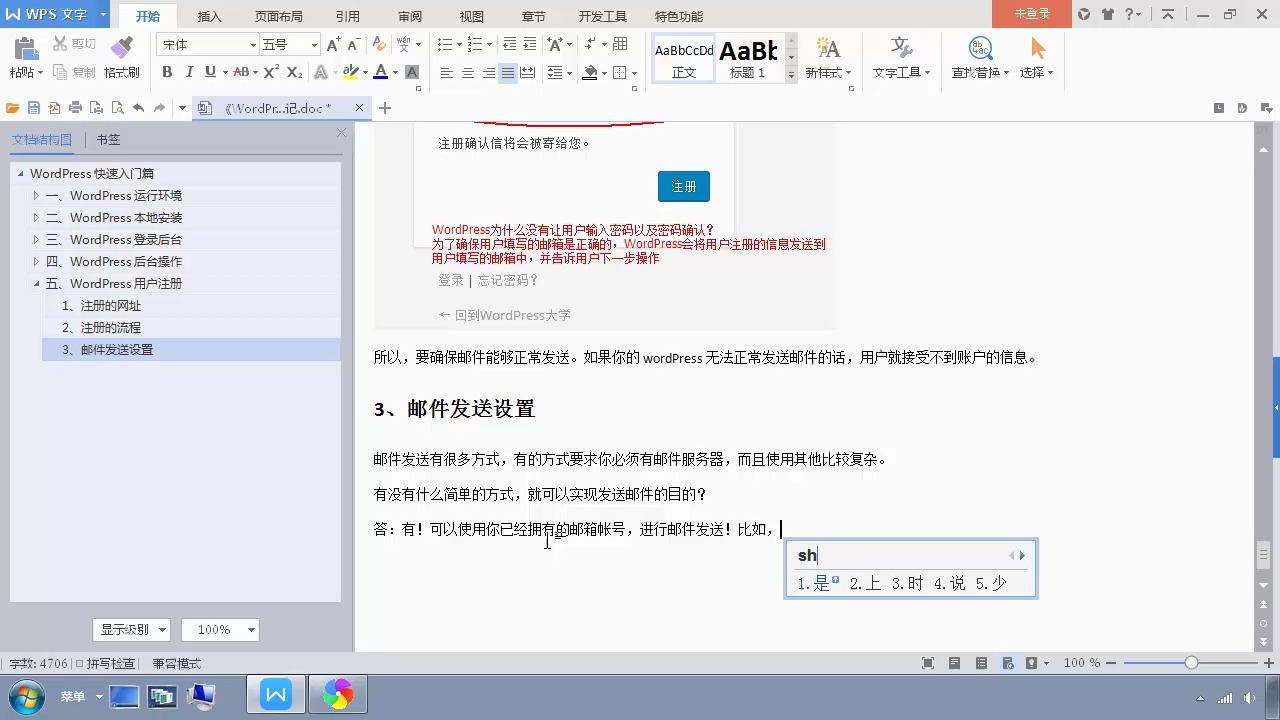Open Find and Replace (查找替换) tool
The width and height of the screenshot is (1280, 720).
tap(980, 57)
